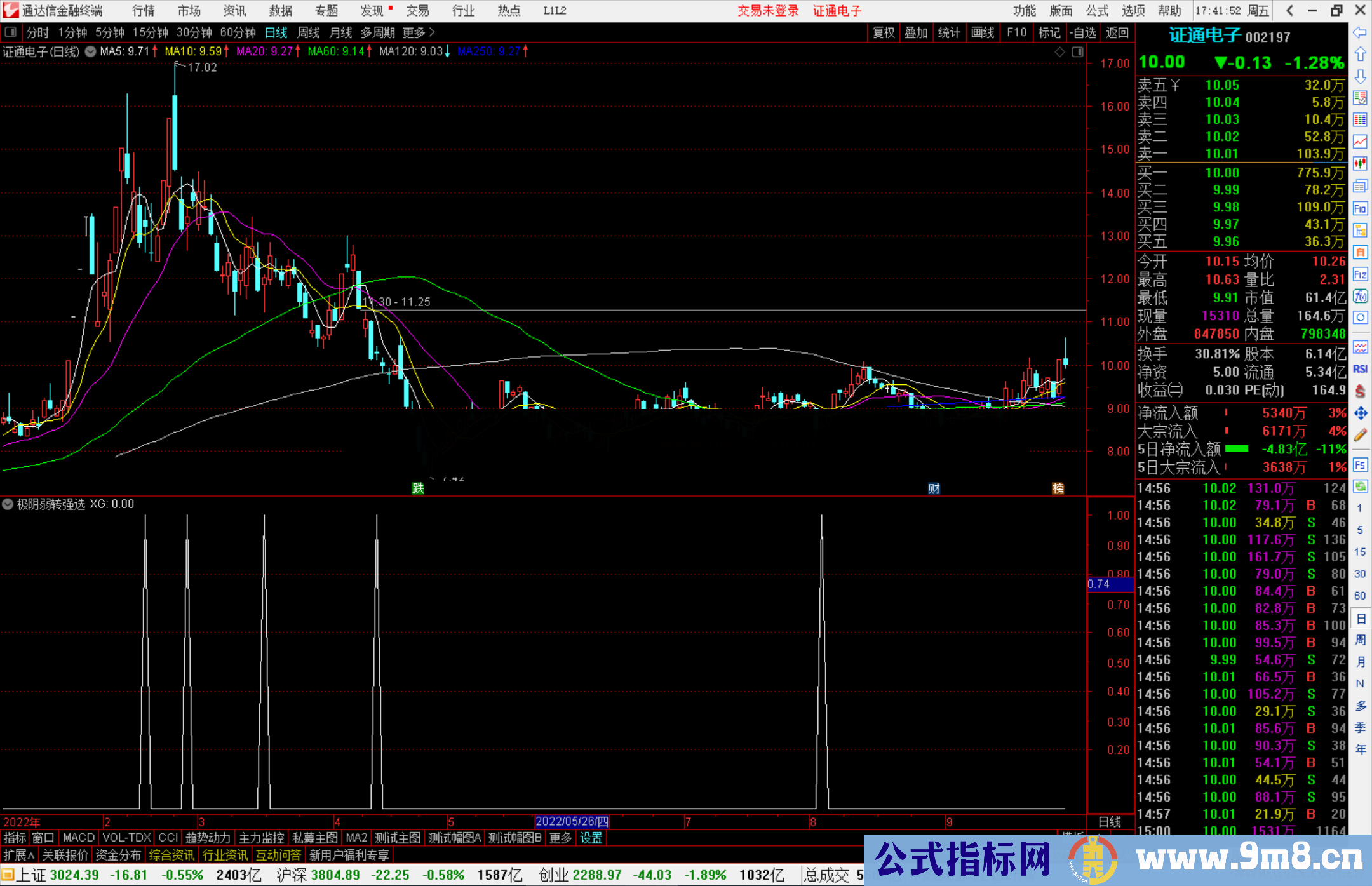Image resolution: width=1372 pixels, height=886 pixels.
Task: Toggle the diamond icon above price chart
Action: (x=1059, y=52)
